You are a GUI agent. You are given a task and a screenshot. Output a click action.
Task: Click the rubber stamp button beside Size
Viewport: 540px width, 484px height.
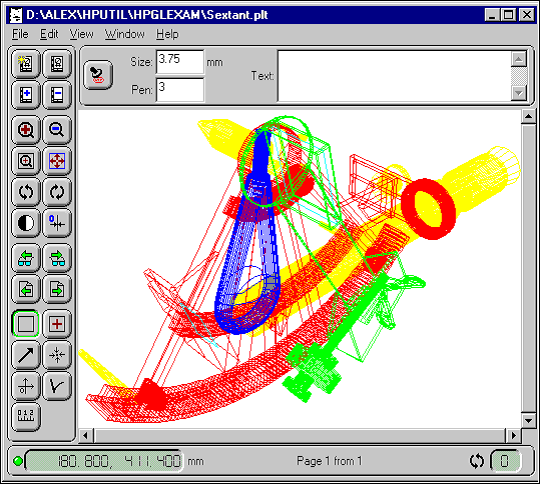tap(98, 75)
